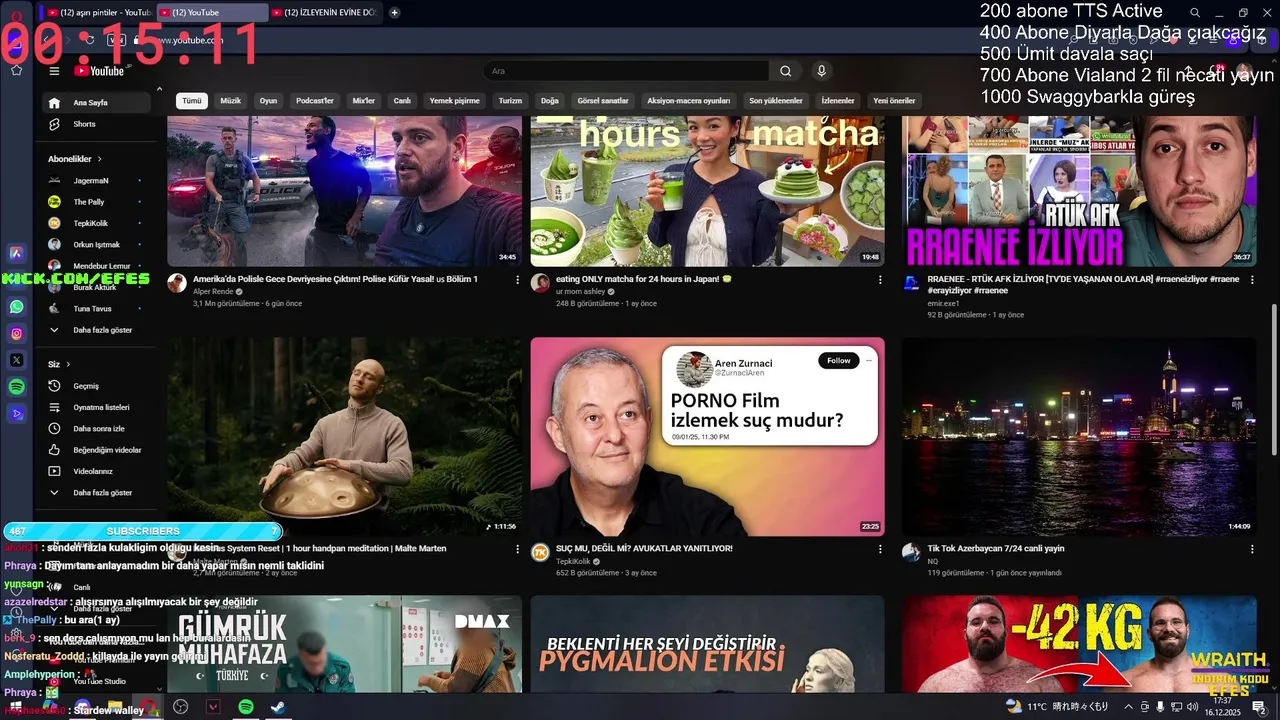The image size is (1280, 720).
Task: Switch to the aşırı pintiler browser tab
Action: [x=100, y=13]
